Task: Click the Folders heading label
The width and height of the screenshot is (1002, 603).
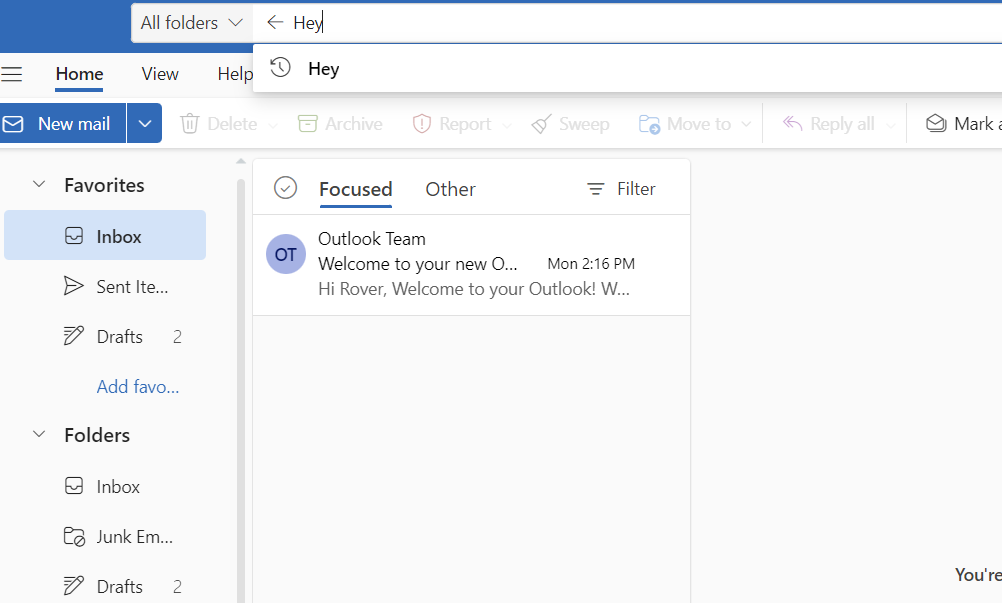Action: [97, 435]
